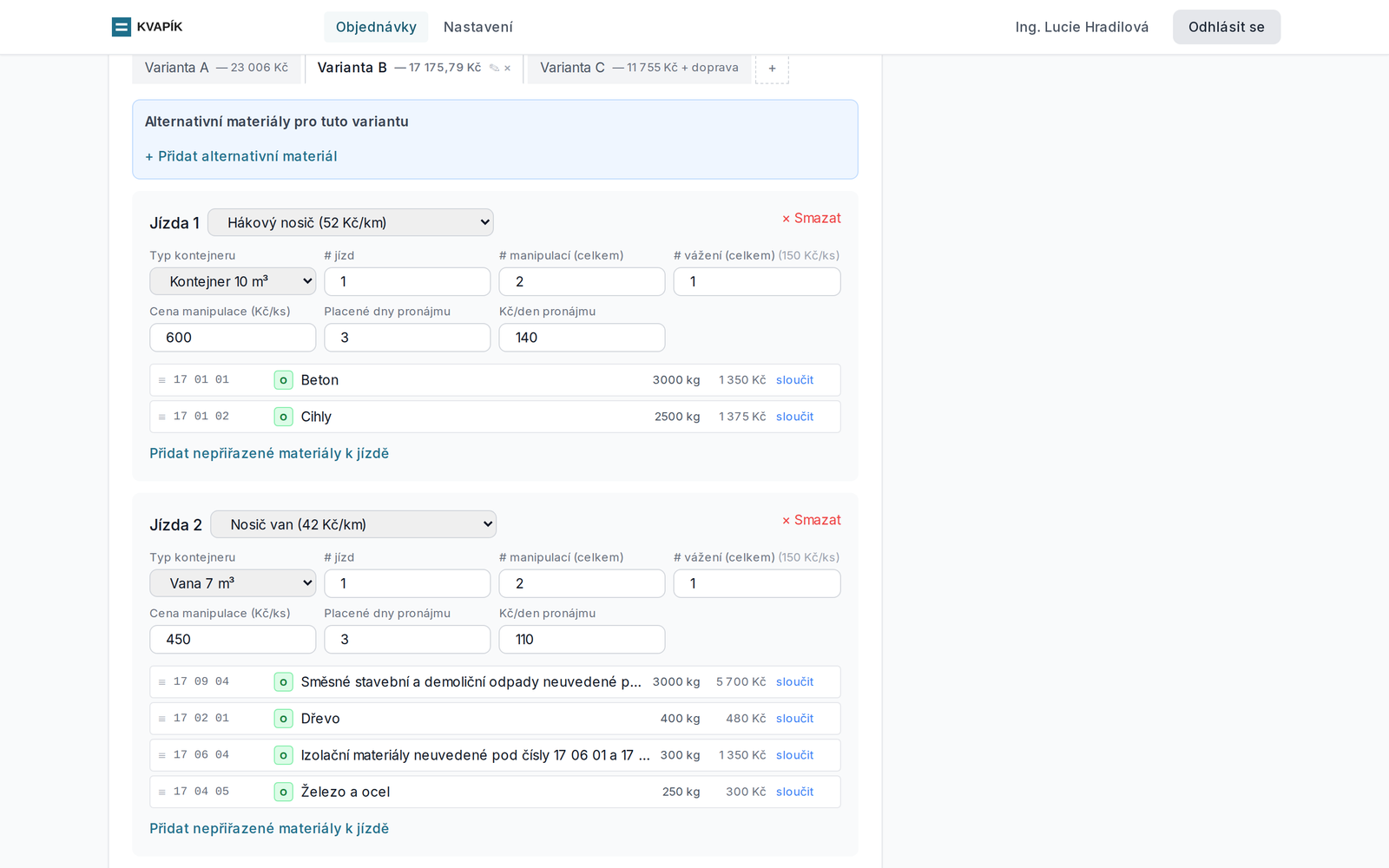The width and height of the screenshot is (1389, 868).
Task: Close the Varianta B tab with the x icon
Action: click(507, 68)
